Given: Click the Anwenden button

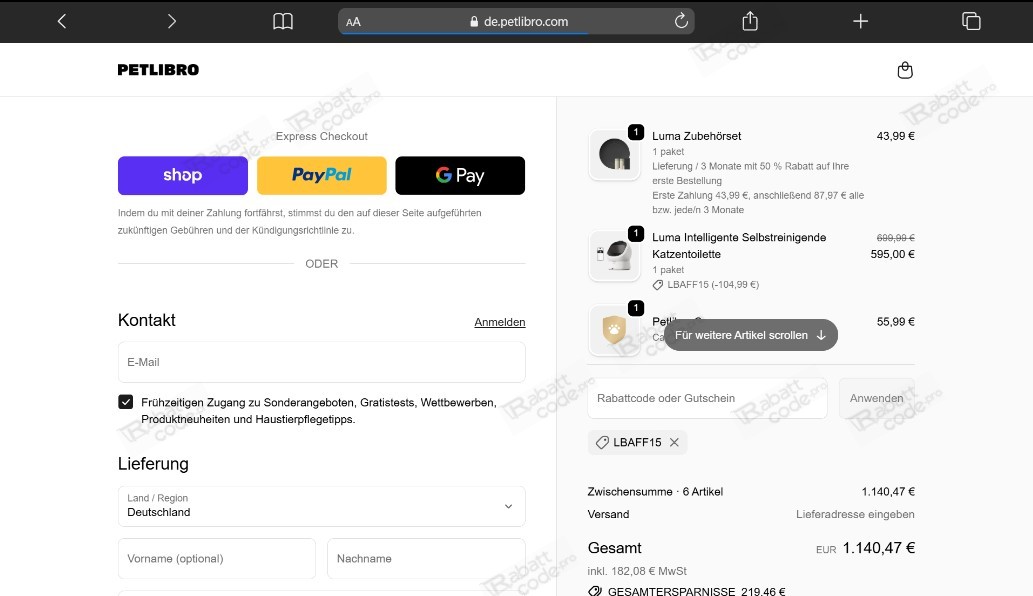Looking at the screenshot, I should (x=876, y=398).
